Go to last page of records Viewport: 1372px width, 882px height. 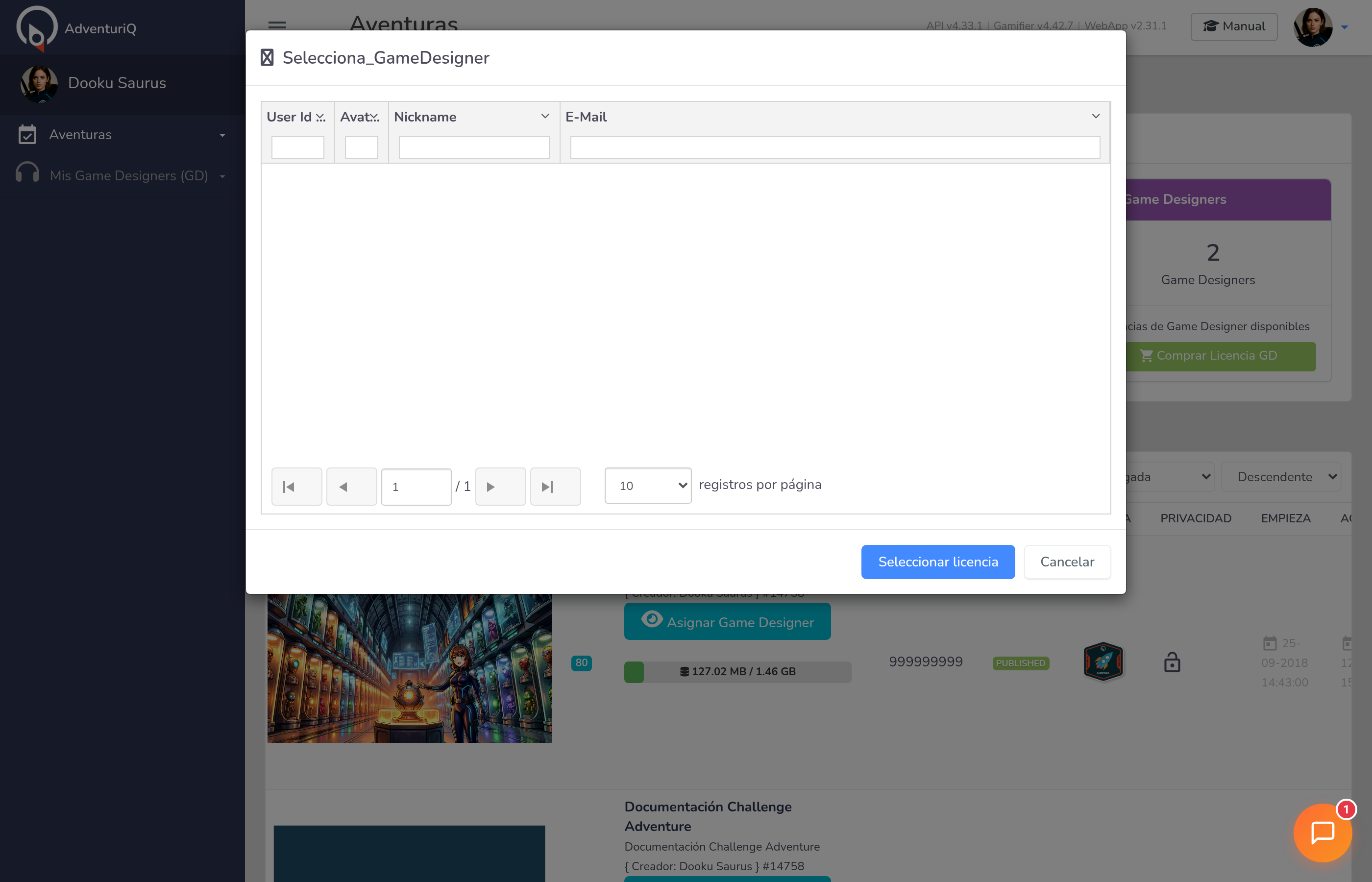pos(556,486)
